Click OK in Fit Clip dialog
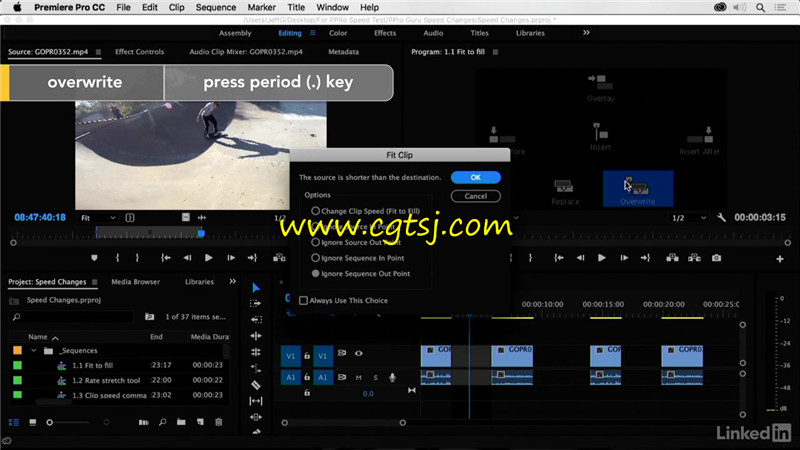Viewport: 800px width, 450px height. [x=476, y=178]
